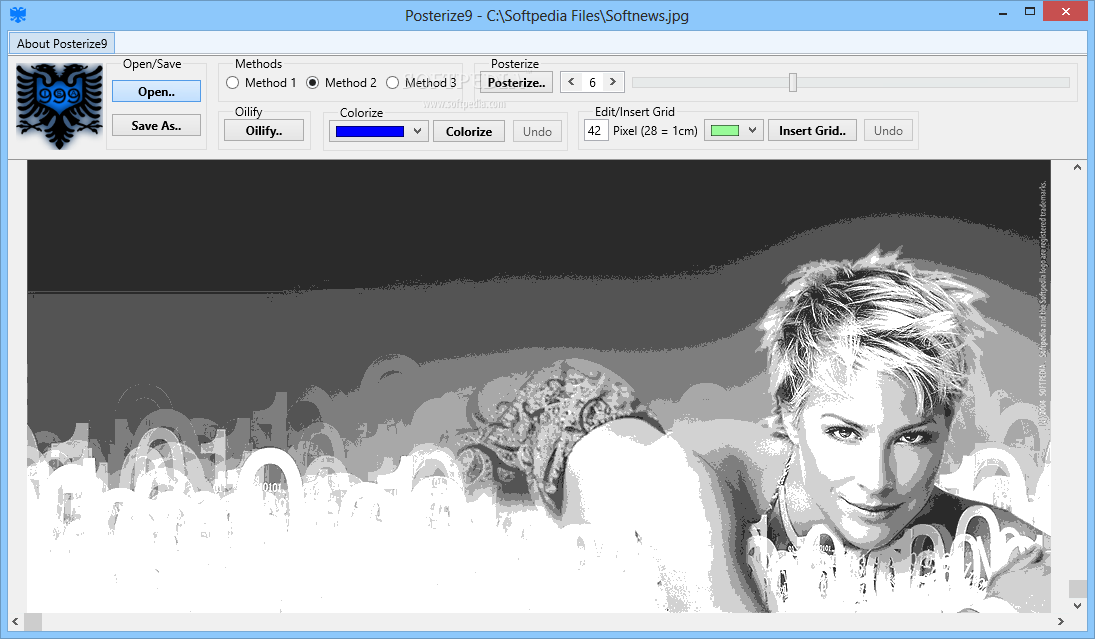1095x639 pixels.
Task: Decrease posterize level with left arrow
Action: coord(571,82)
